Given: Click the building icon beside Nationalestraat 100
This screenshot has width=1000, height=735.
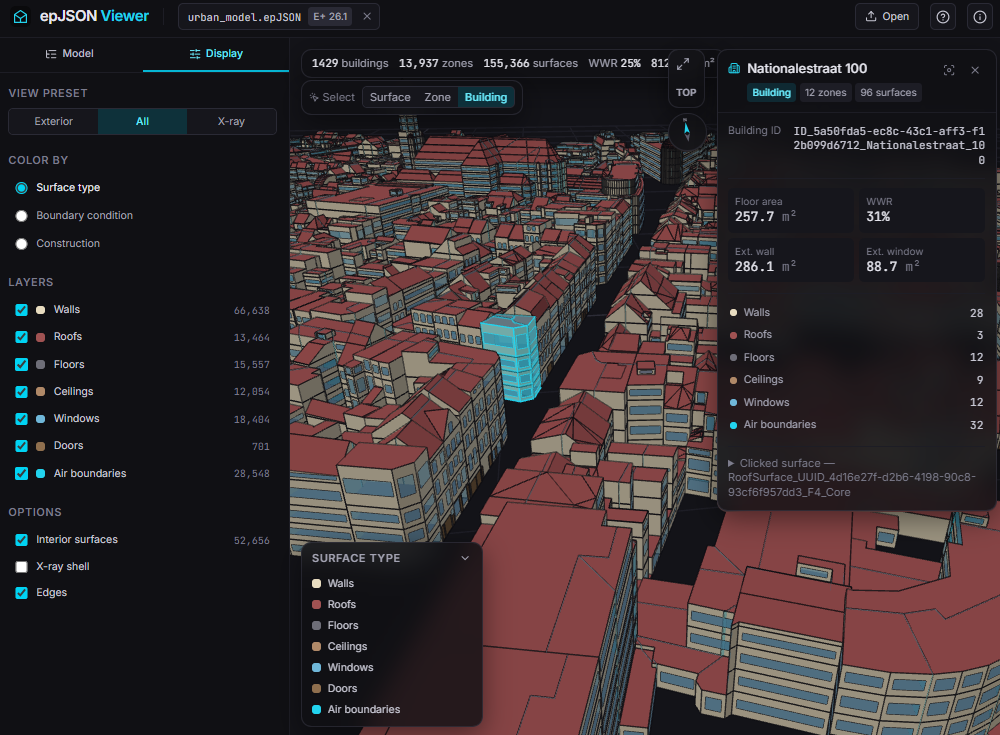Looking at the screenshot, I should 734,69.
